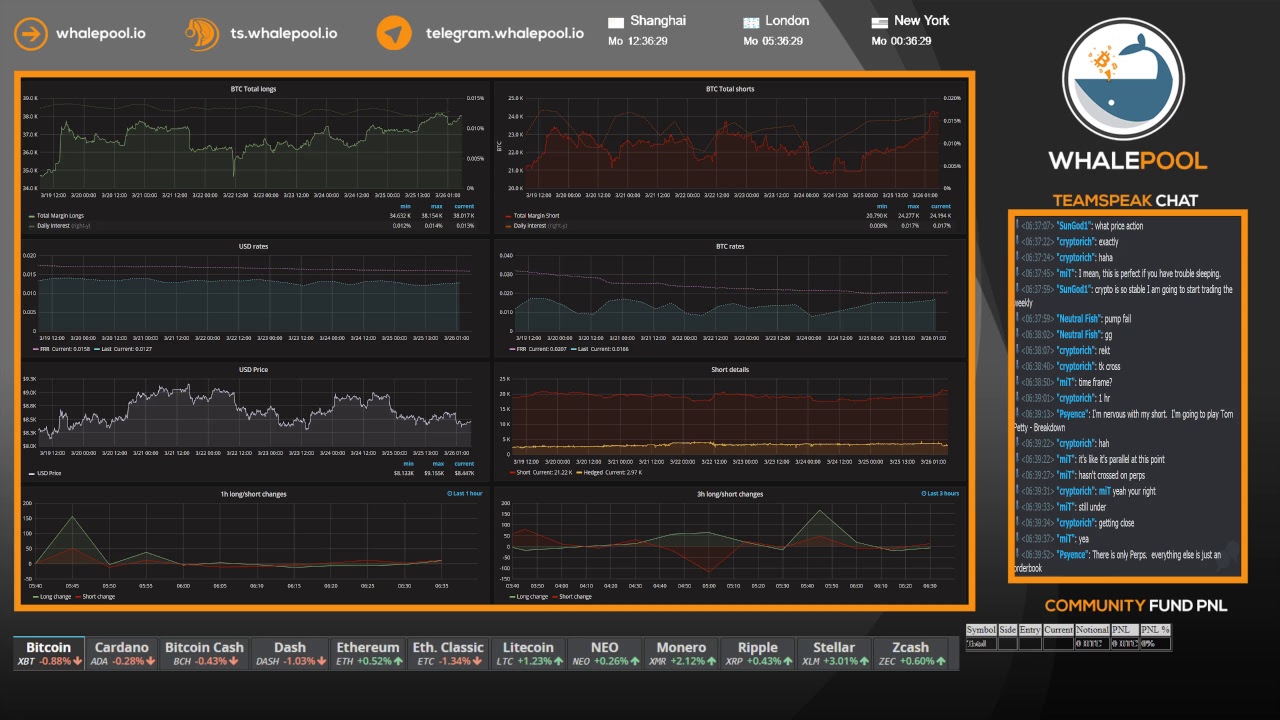The width and height of the screenshot is (1280, 720).
Task: Open the whalepool.io link
Action: (101, 33)
